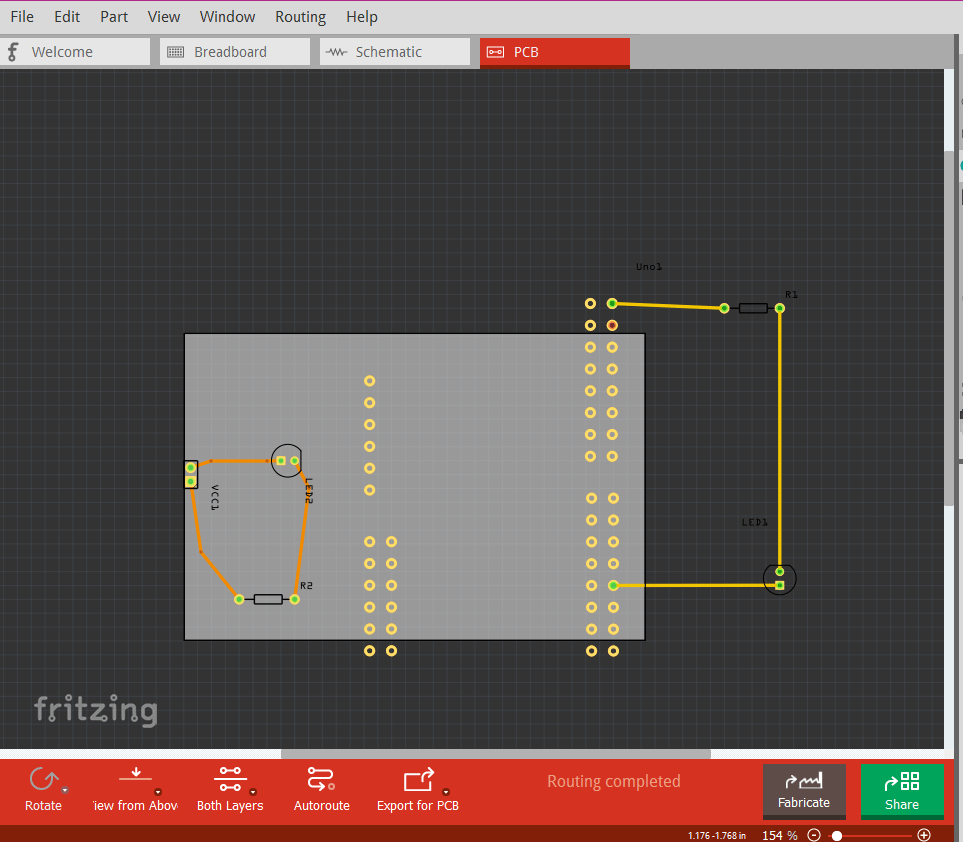The height and width of the screenshot is (842, 963).
Task: Open the Rotate options dropdown arrow
Action: point(64,790)
